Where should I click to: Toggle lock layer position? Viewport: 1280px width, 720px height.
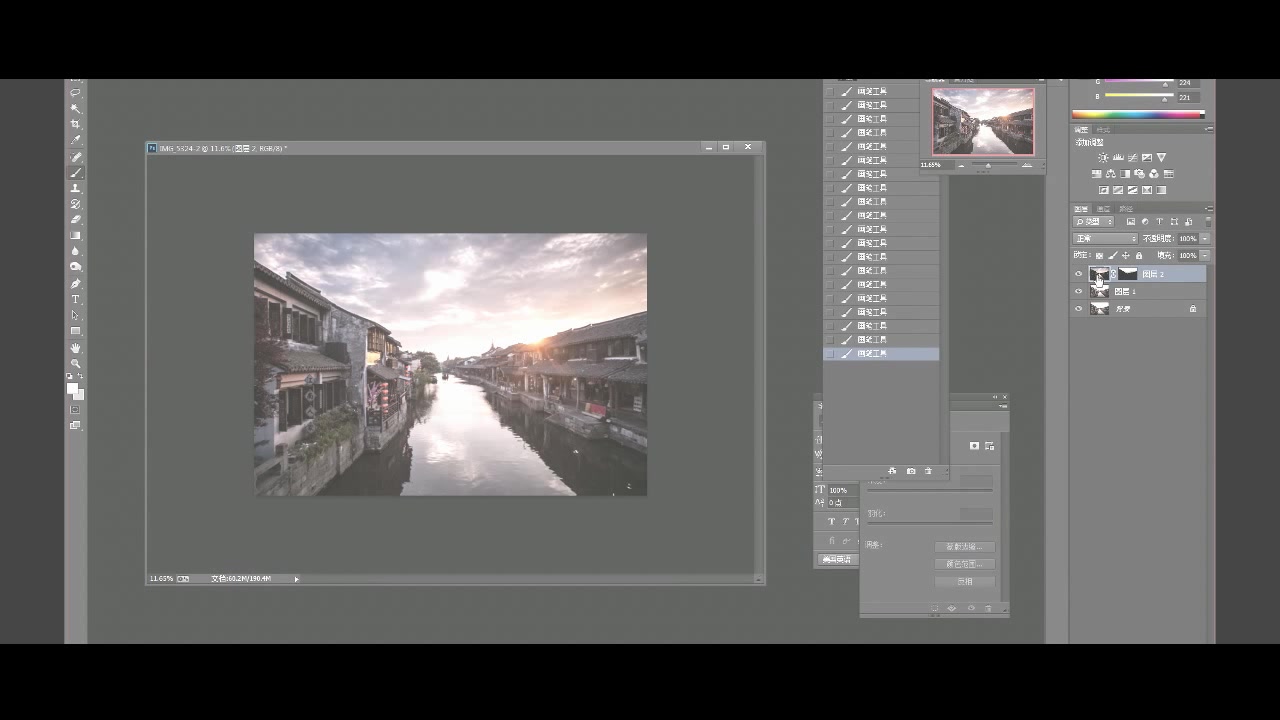pos(1125,256)
